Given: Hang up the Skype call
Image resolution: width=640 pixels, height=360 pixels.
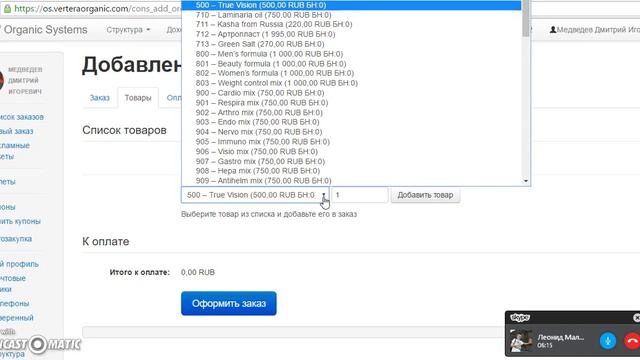Looking at the screenshot, I should point(632,340).
